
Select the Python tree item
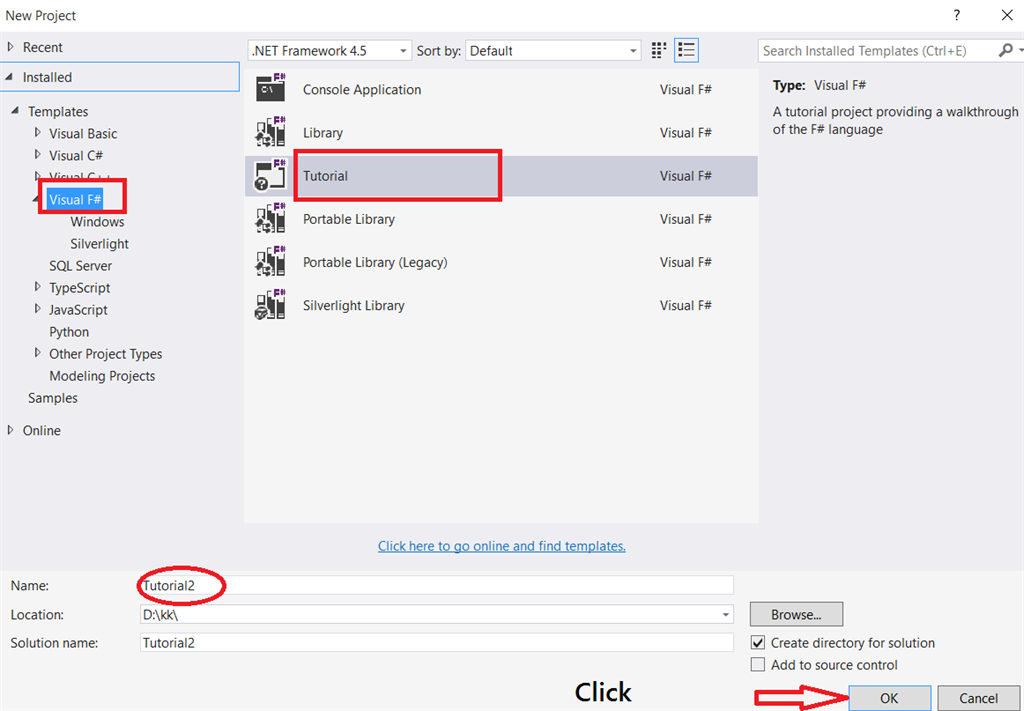pos(69,332)
